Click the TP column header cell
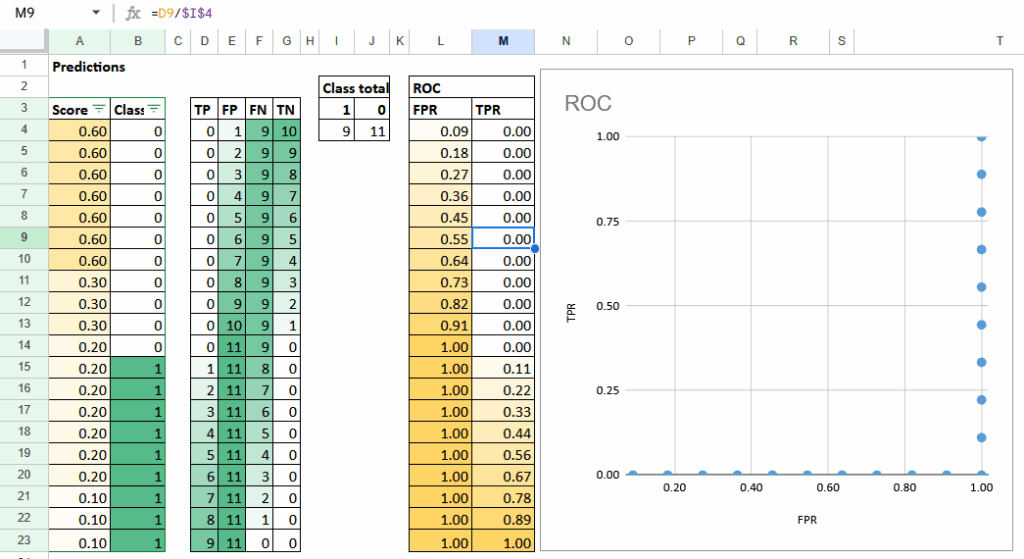This screenshot has width=1024, height=559. pyautogui.click(x=204, y=110)
